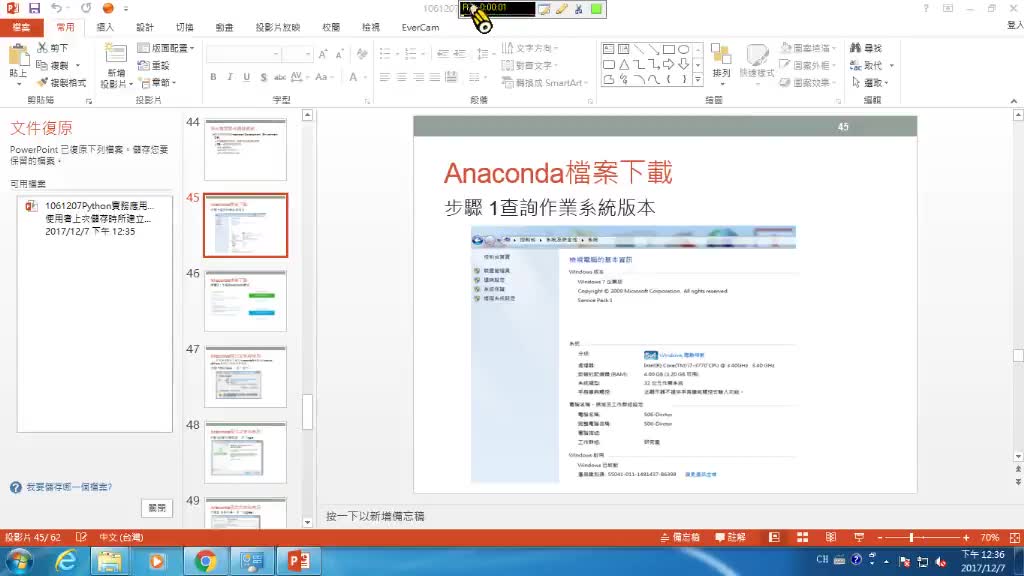Open Internet Explorer from taskbar

65,561
